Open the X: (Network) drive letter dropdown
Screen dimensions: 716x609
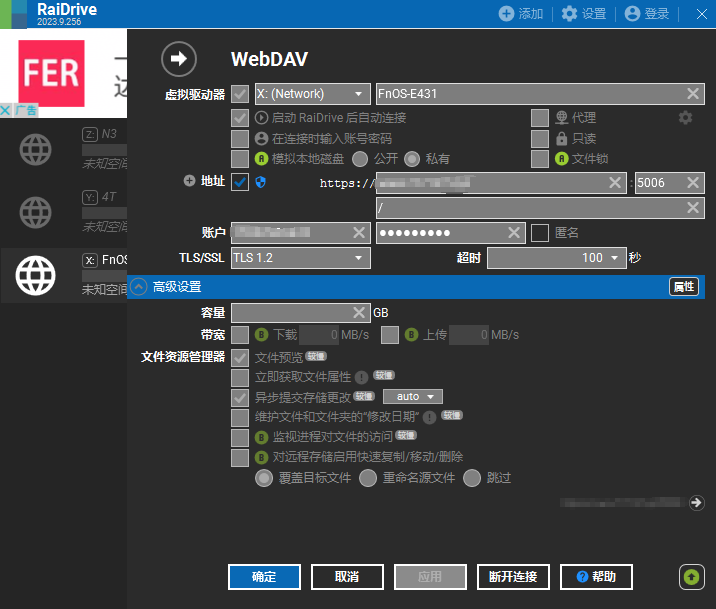pyautogui.click(x=312, y=94)
